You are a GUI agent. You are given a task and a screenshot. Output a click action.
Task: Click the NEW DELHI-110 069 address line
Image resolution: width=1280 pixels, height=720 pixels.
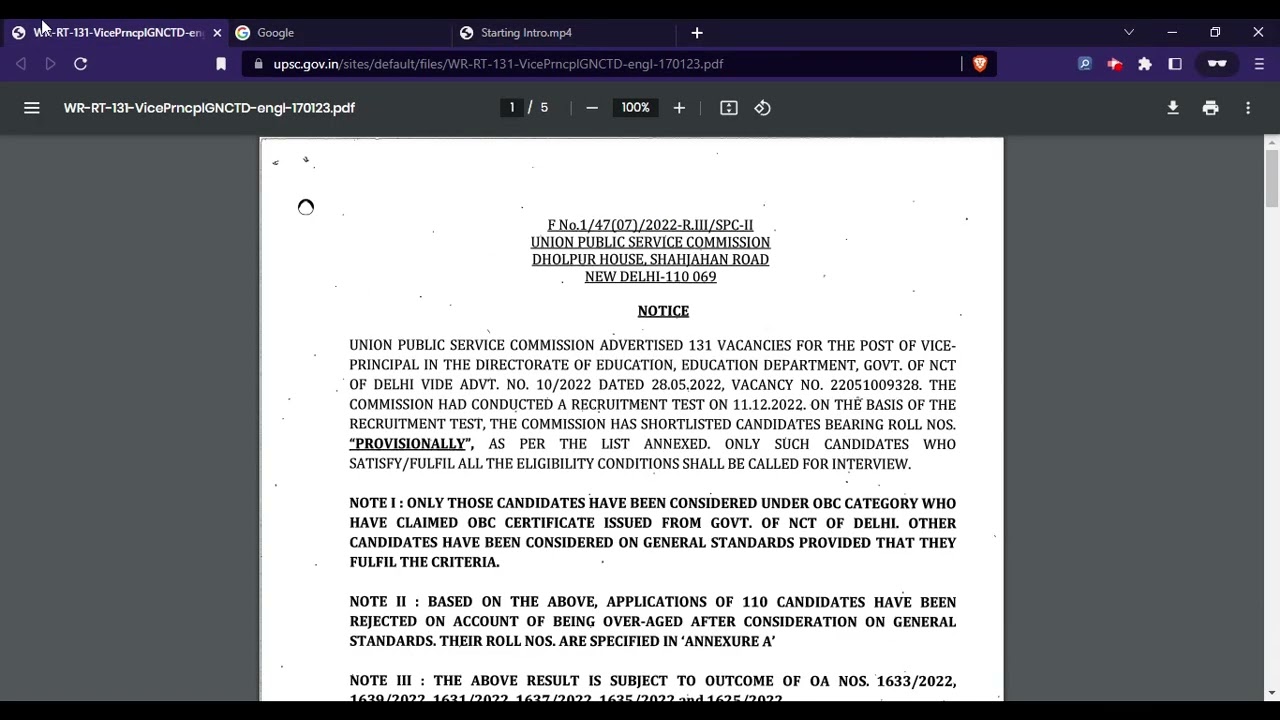[650, 276]
